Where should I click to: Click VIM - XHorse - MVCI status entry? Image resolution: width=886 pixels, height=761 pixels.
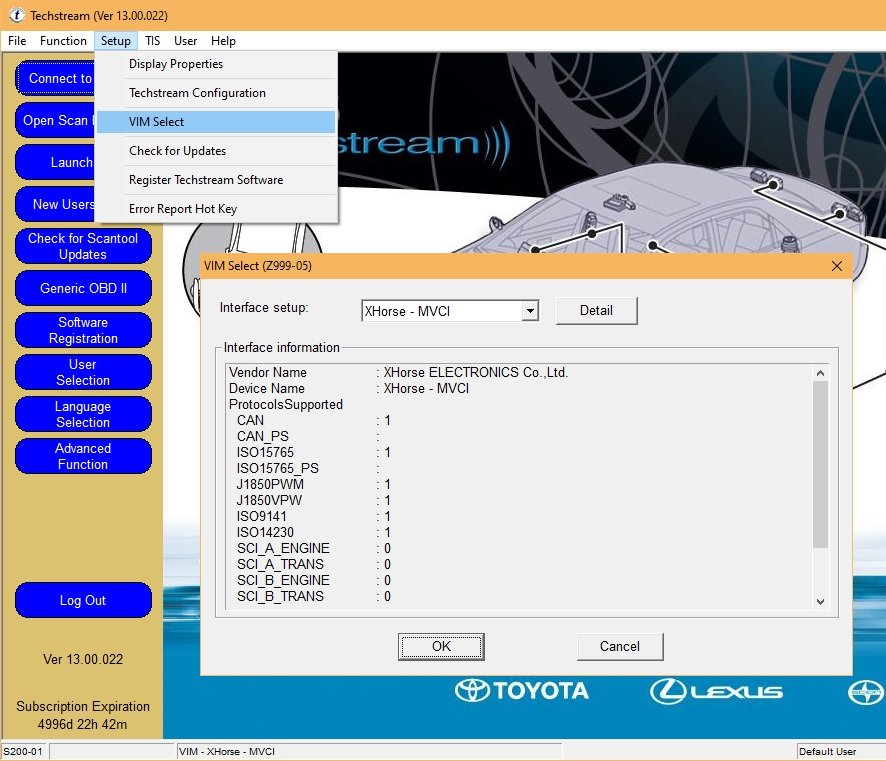point(227,751)
